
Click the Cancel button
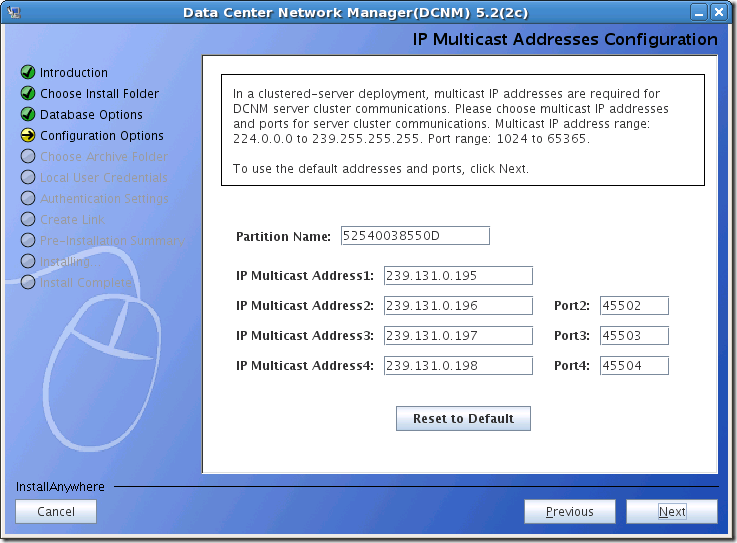[x=56, y=512]
